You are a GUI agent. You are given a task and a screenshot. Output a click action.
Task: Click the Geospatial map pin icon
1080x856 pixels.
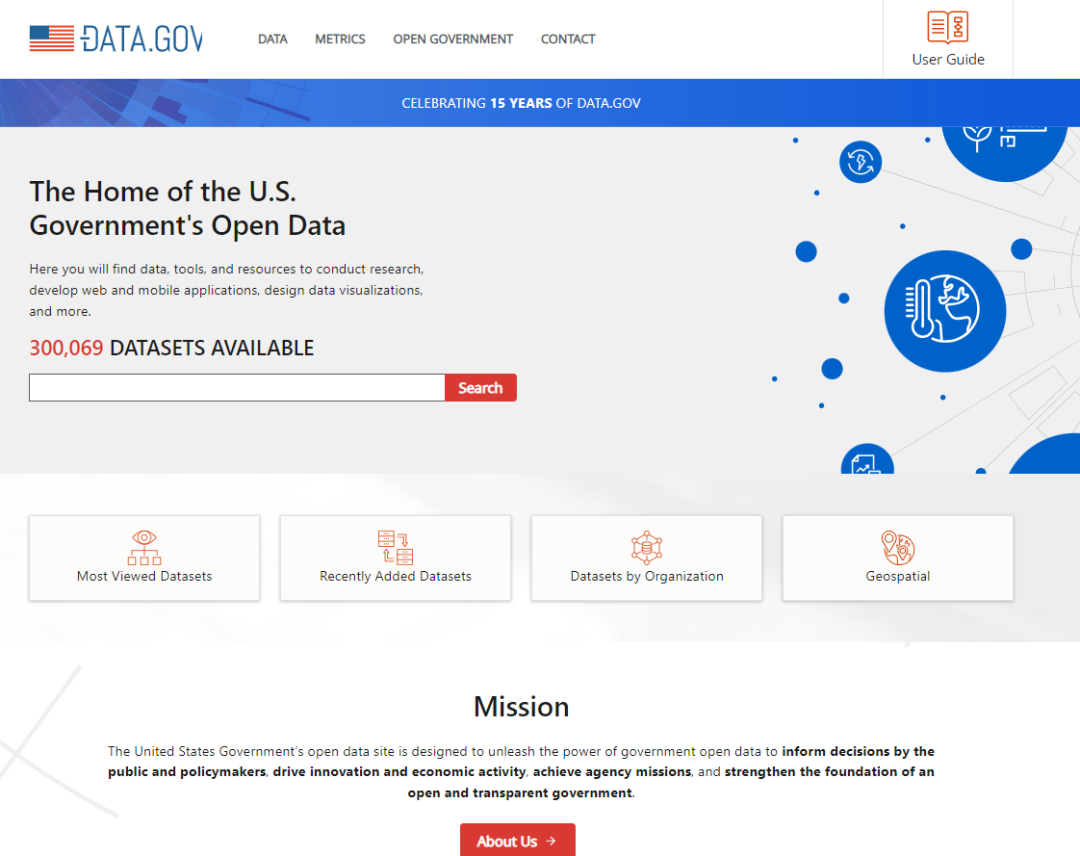pos(897,547)
